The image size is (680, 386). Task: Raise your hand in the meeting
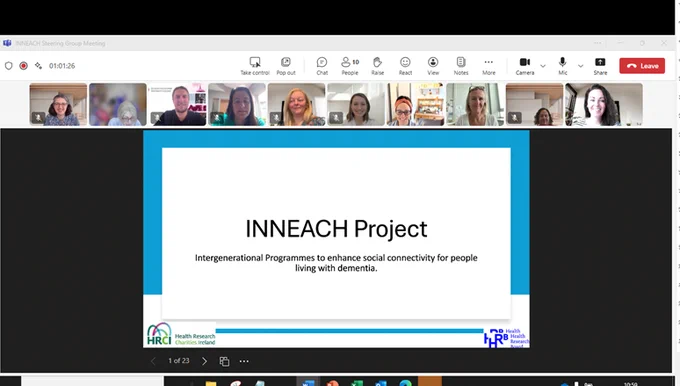[x=378, y=66]
